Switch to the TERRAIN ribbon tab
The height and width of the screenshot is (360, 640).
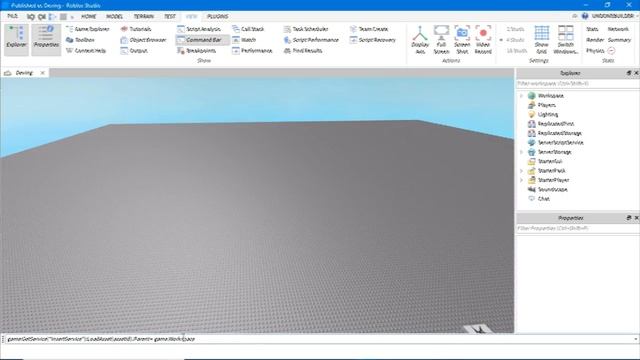coord(144,16)
